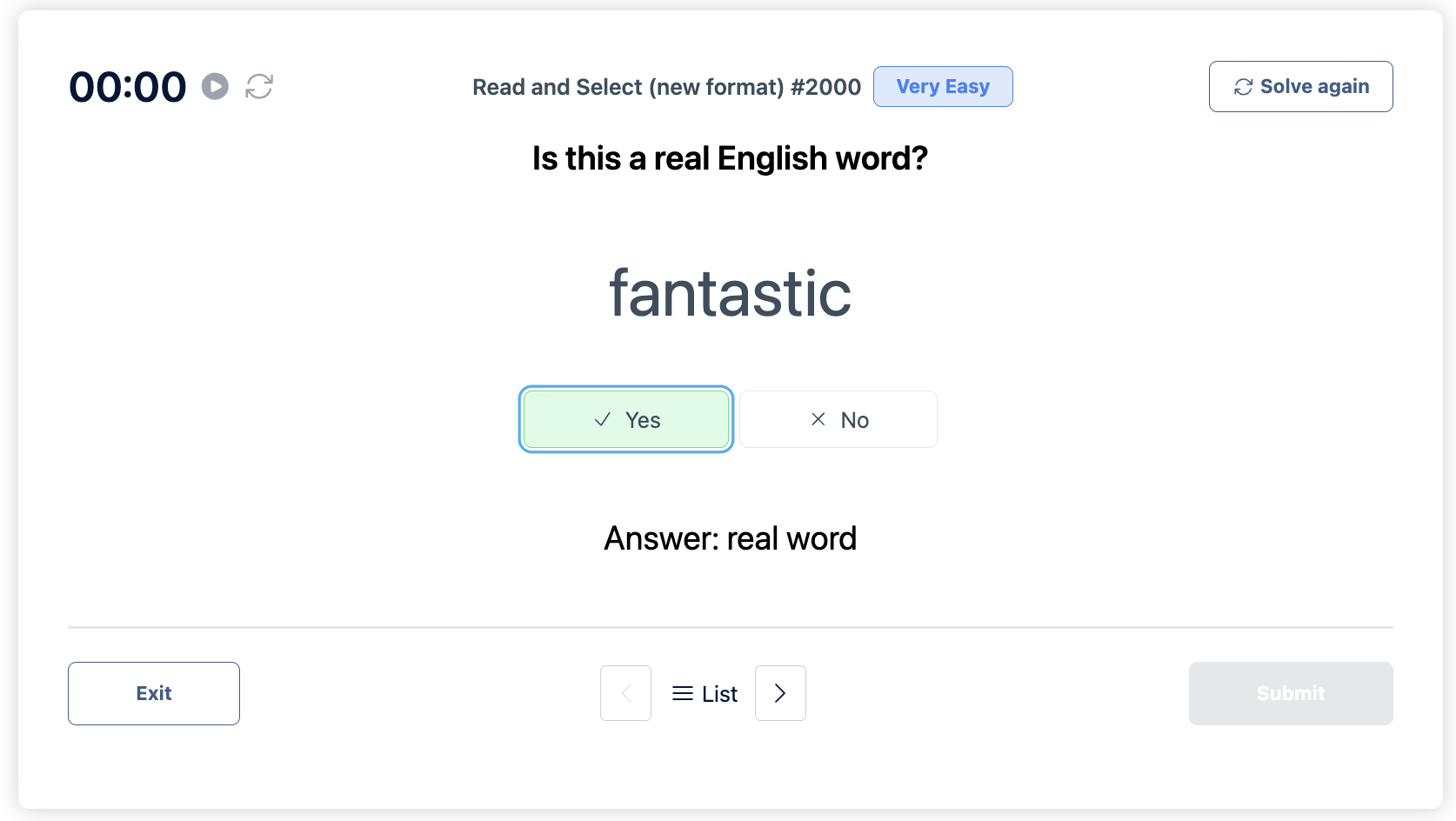Open the question List navigator
This screenshot has width=1456, height=821.
[x=705, y=693]
